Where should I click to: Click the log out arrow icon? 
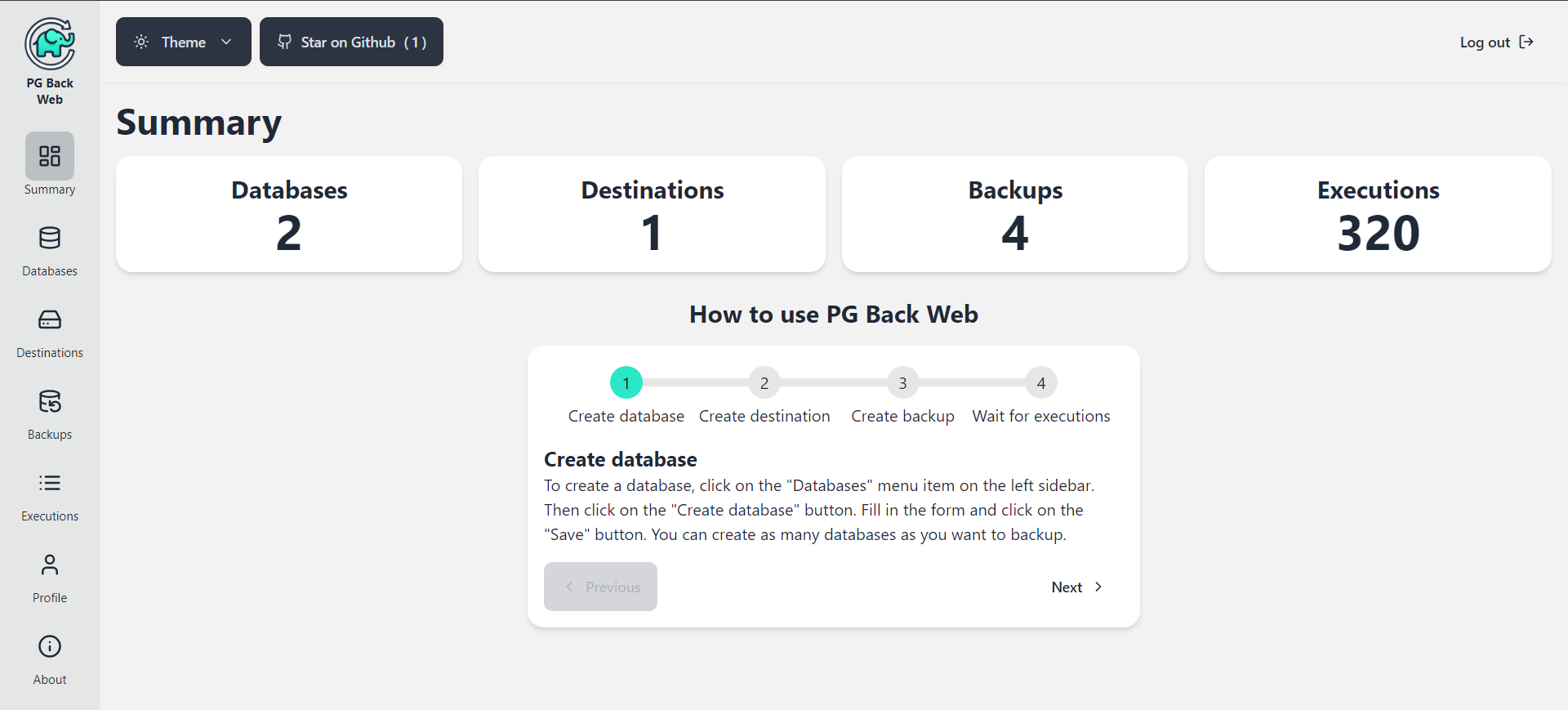coord(1526,42)
